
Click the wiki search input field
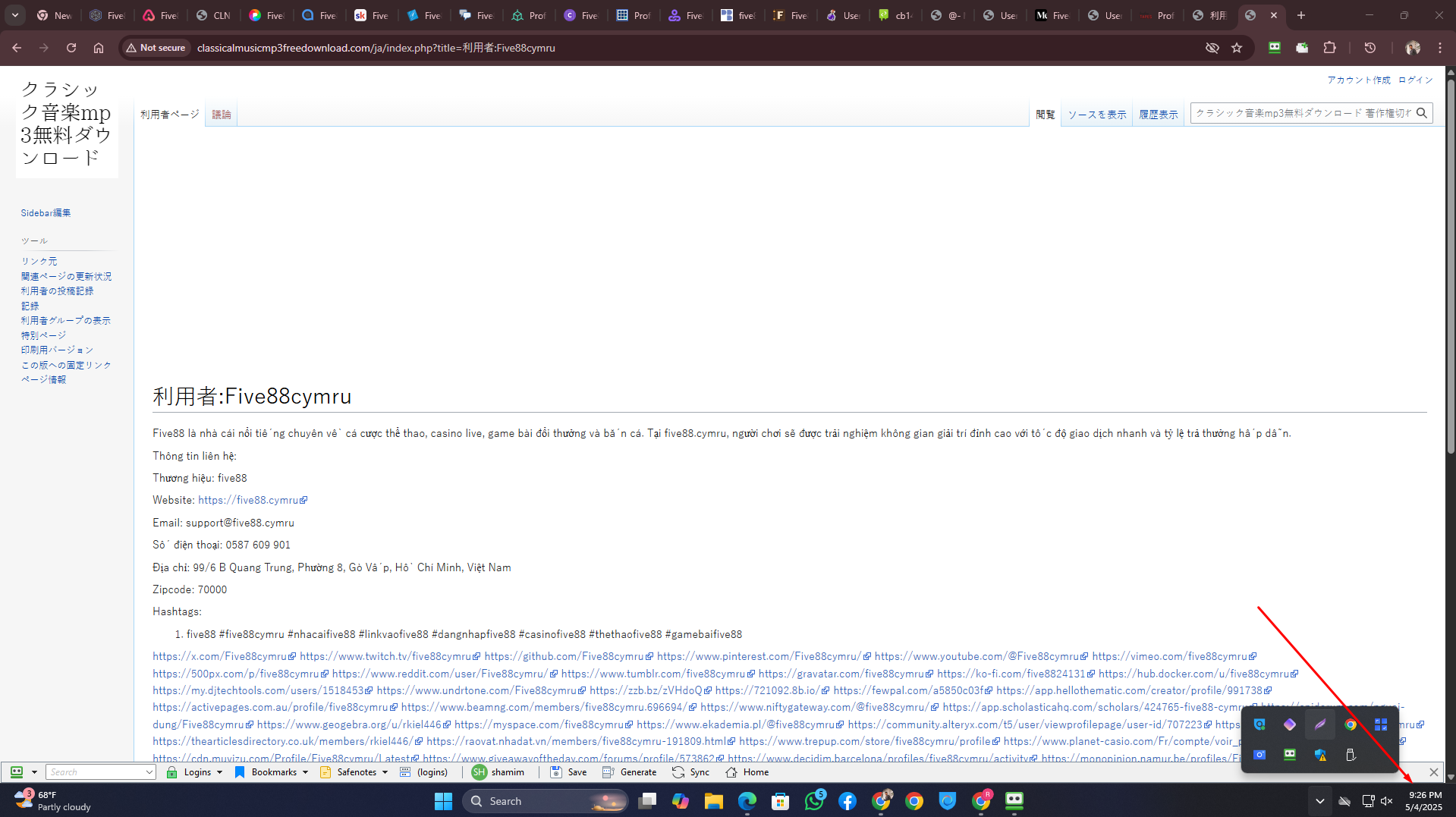(x=1302, y=113)
